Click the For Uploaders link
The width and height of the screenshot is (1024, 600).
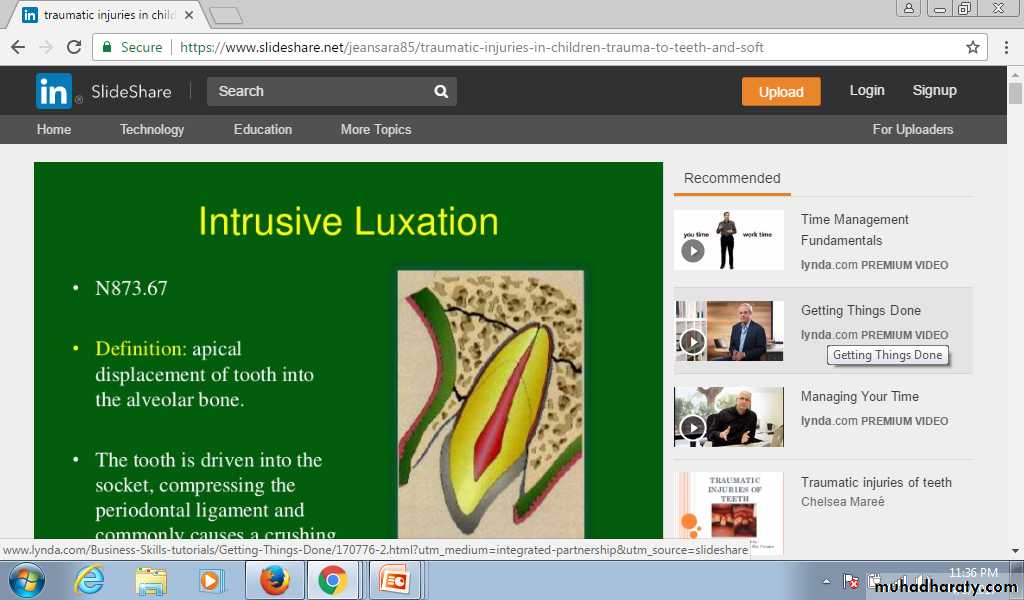(x=912, y=129)
